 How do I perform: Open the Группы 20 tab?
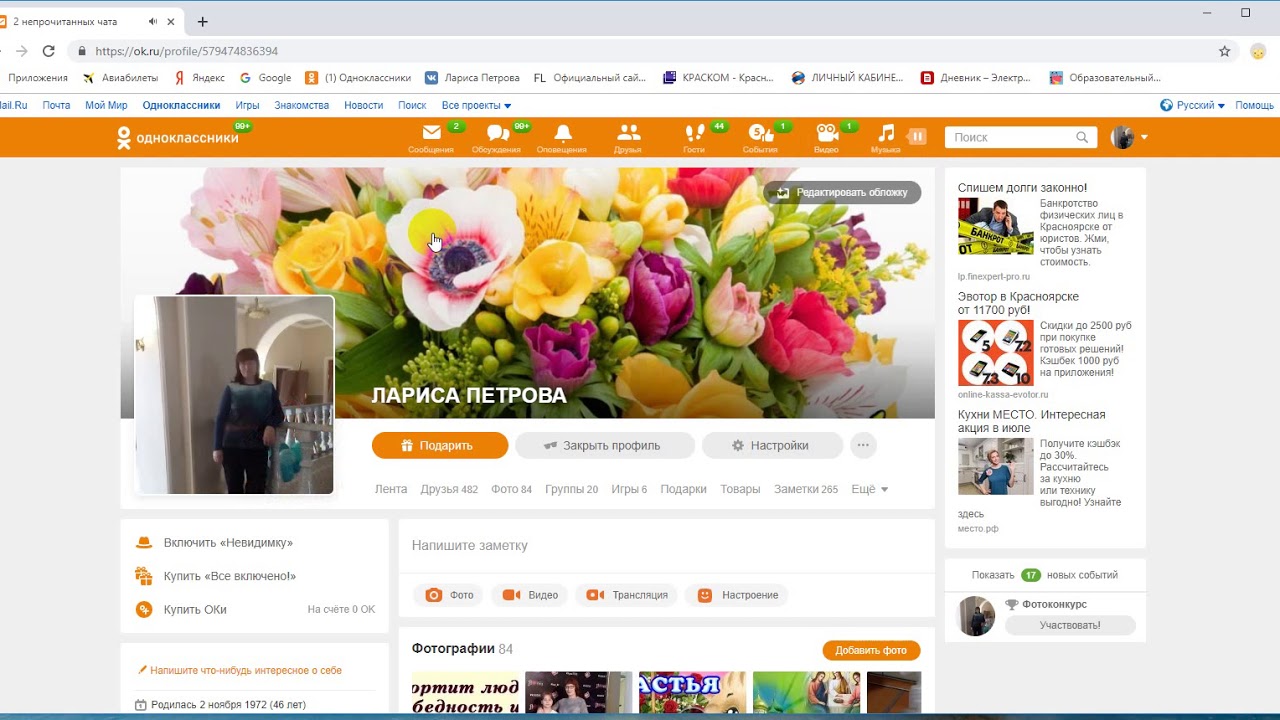571,489
